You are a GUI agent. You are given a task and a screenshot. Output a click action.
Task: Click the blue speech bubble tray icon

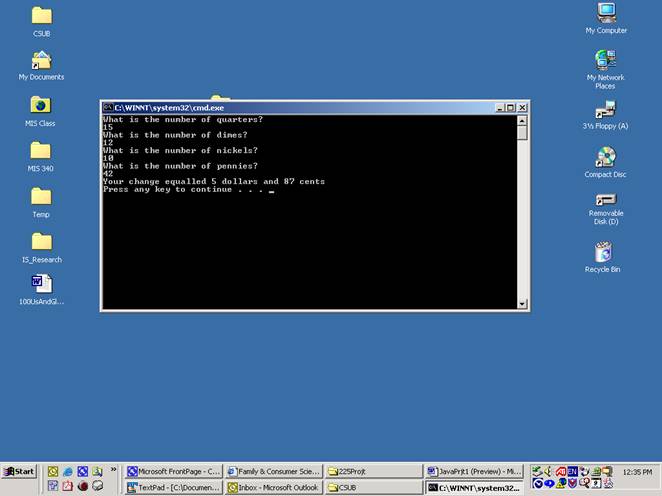(550, 483)
